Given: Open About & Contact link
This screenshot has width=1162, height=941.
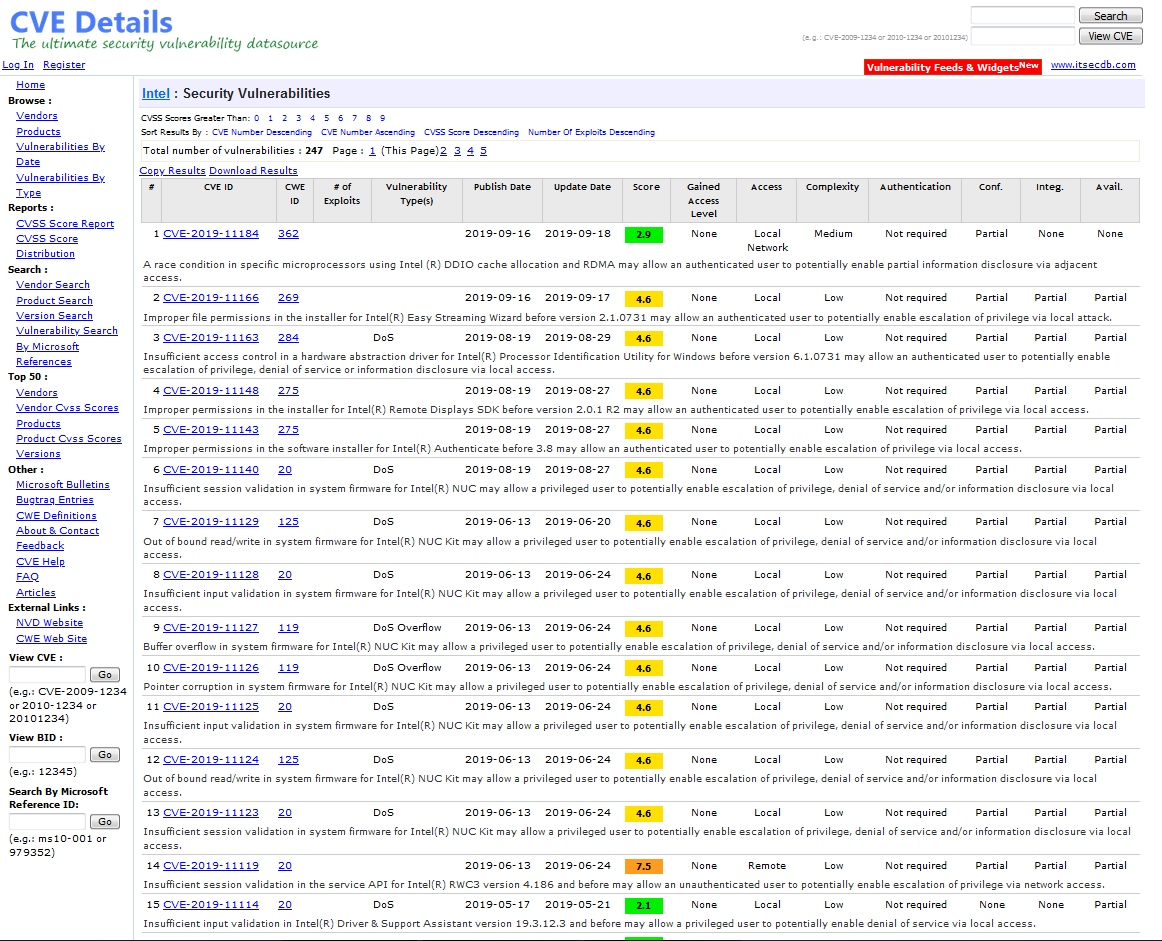Looking at the screenshot, I should point(58,531).
